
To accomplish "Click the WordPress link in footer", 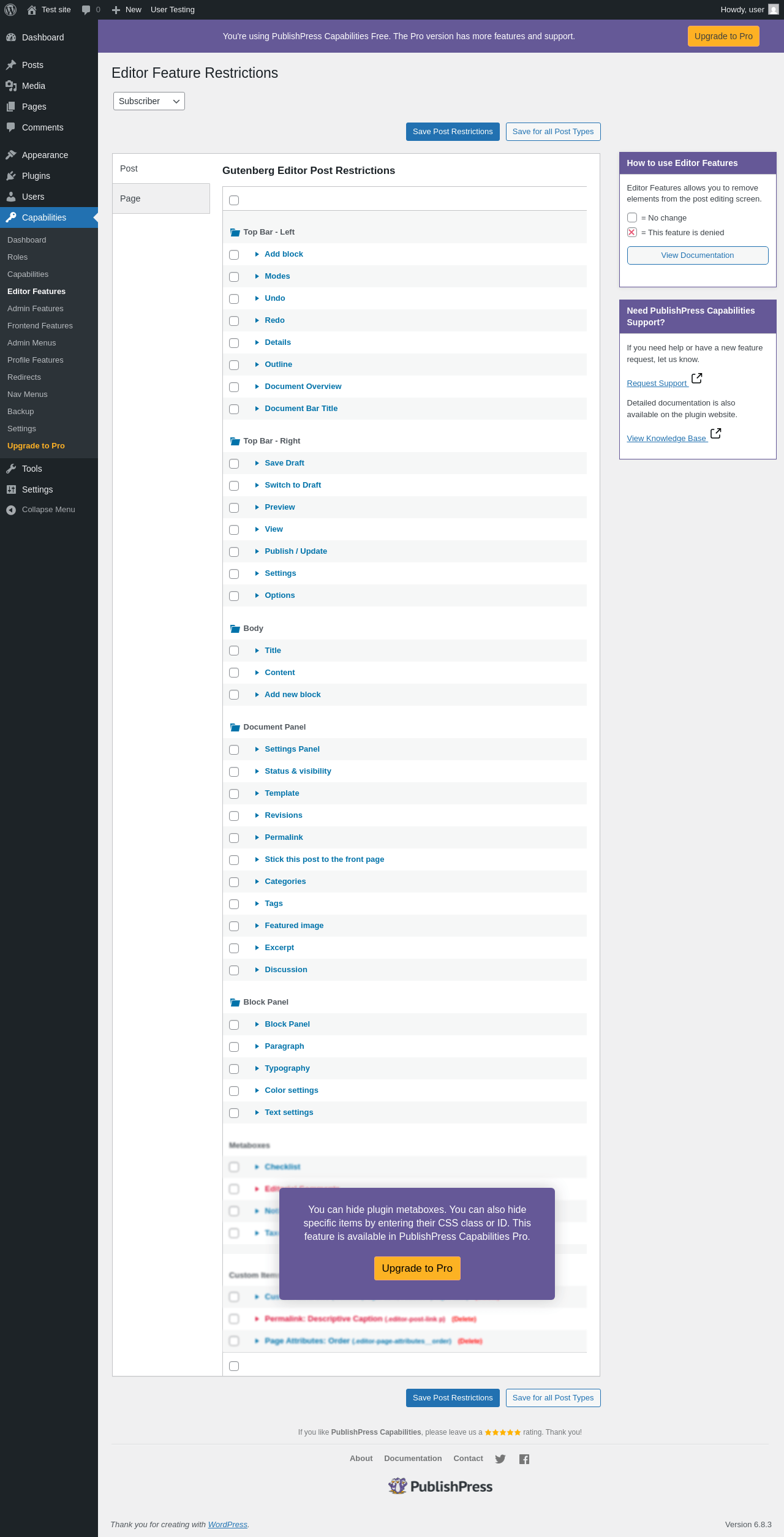I will coord(228,1525).
